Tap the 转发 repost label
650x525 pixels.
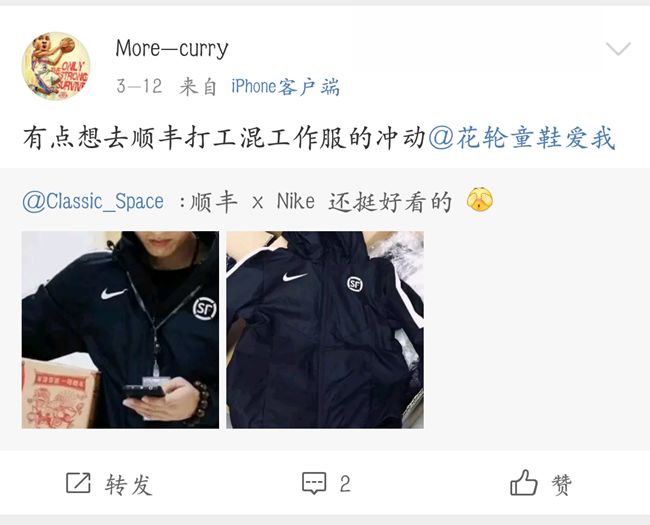point(129,484)
